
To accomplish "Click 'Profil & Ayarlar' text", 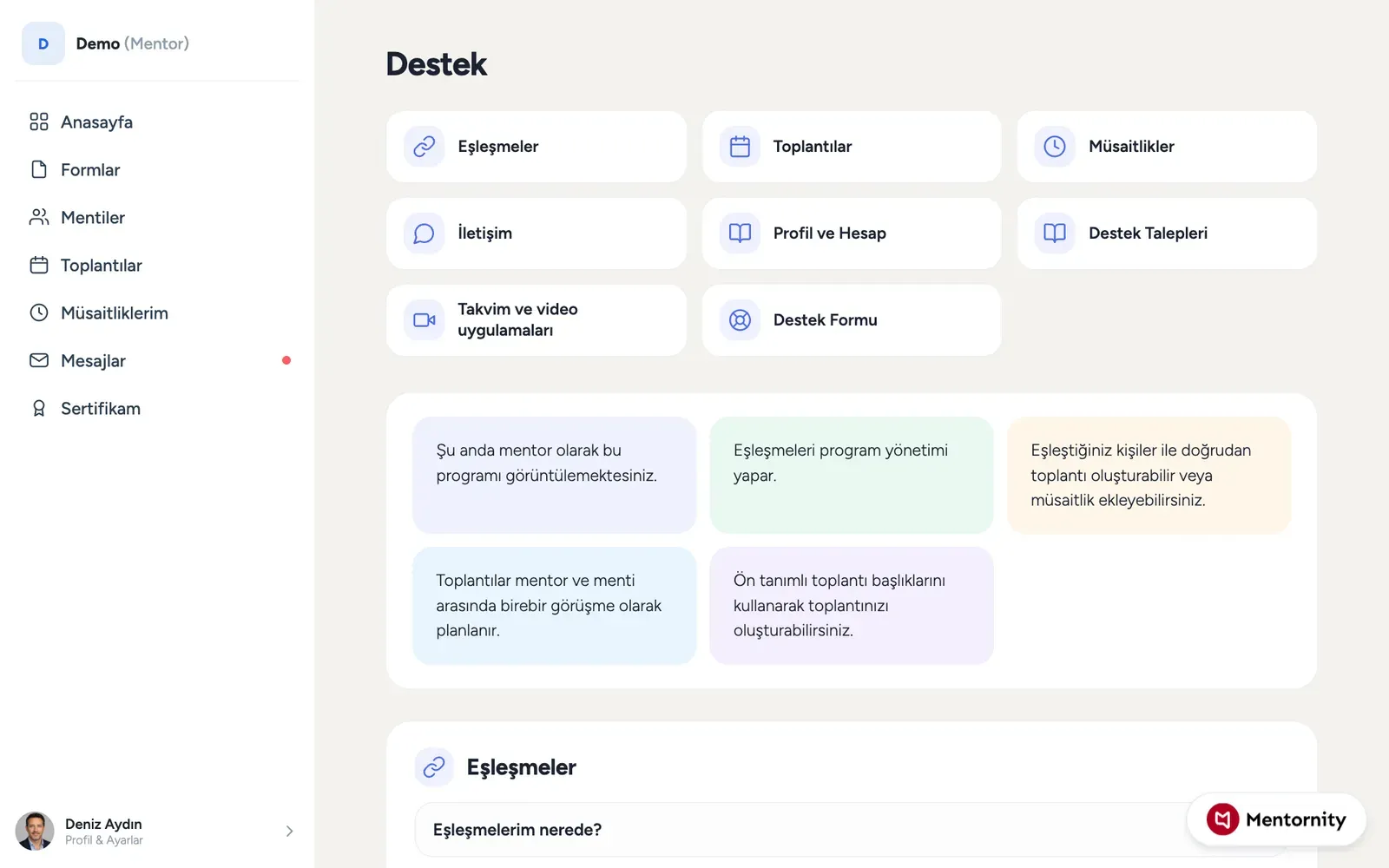I will [104, 840].
